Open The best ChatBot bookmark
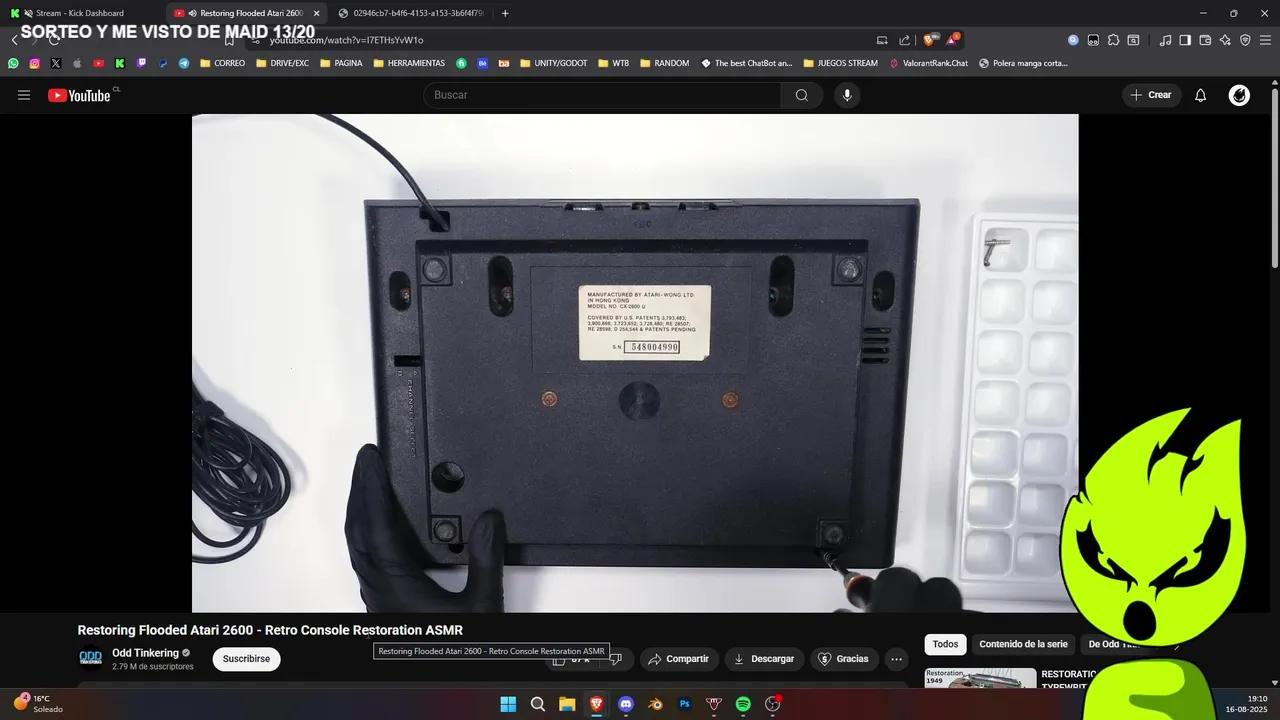Image resolution: width=1280 pixels, height=720 pixels. (746, 63)
